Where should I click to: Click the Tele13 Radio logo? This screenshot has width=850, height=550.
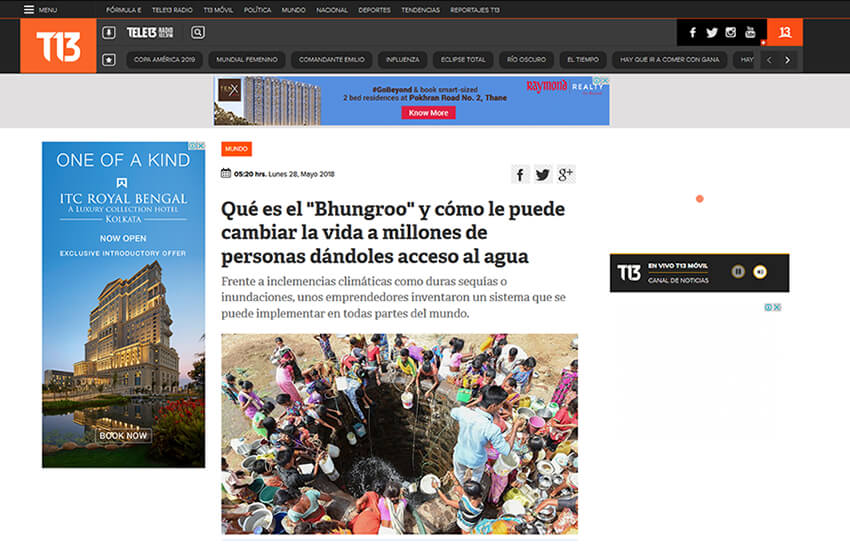coord(150,33)
